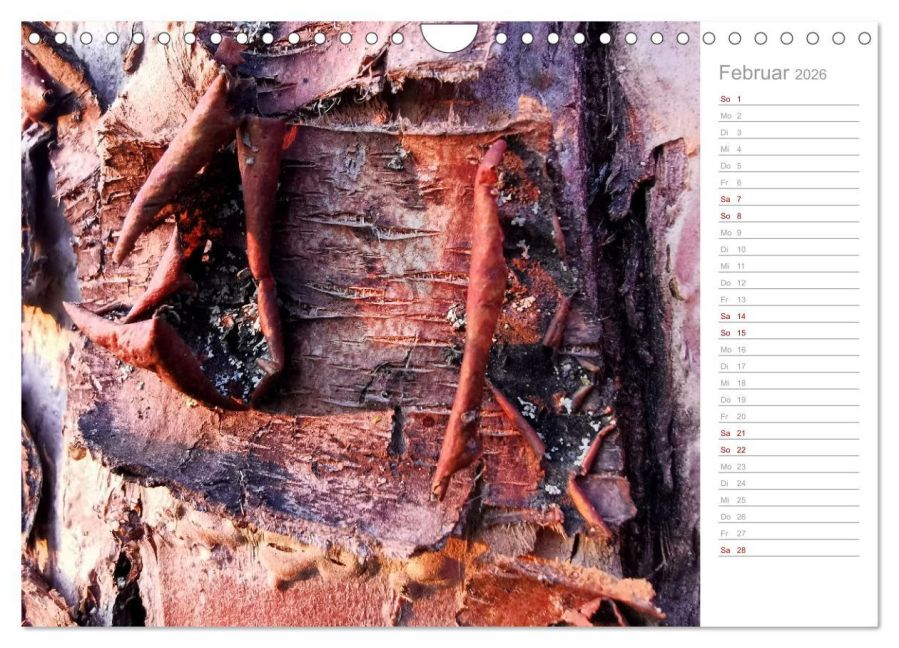
Task: Click the Di 24 date line
Action: 789,483
